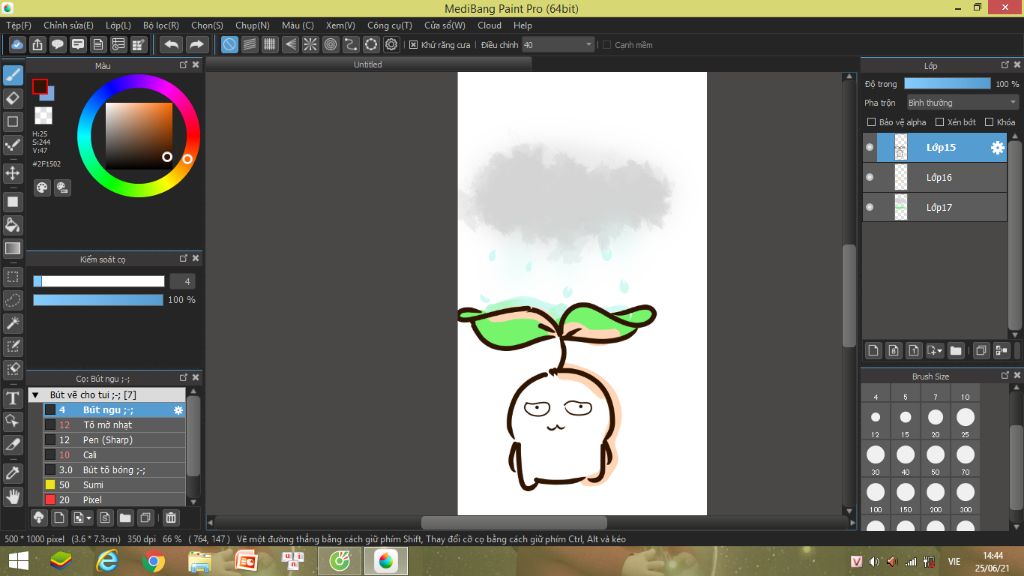Enable crisscross grid snap guide
The image size is (1024, 576).
(x=270, y=44)
